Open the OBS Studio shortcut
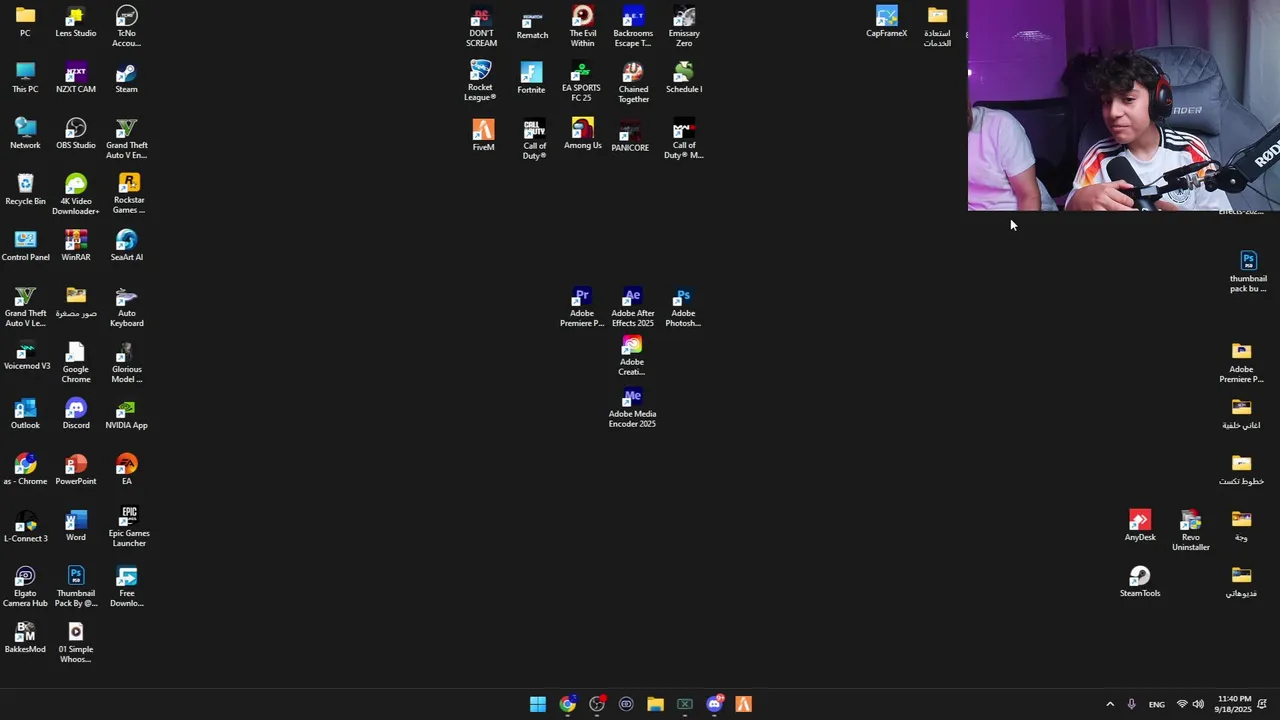 (76, 134)
